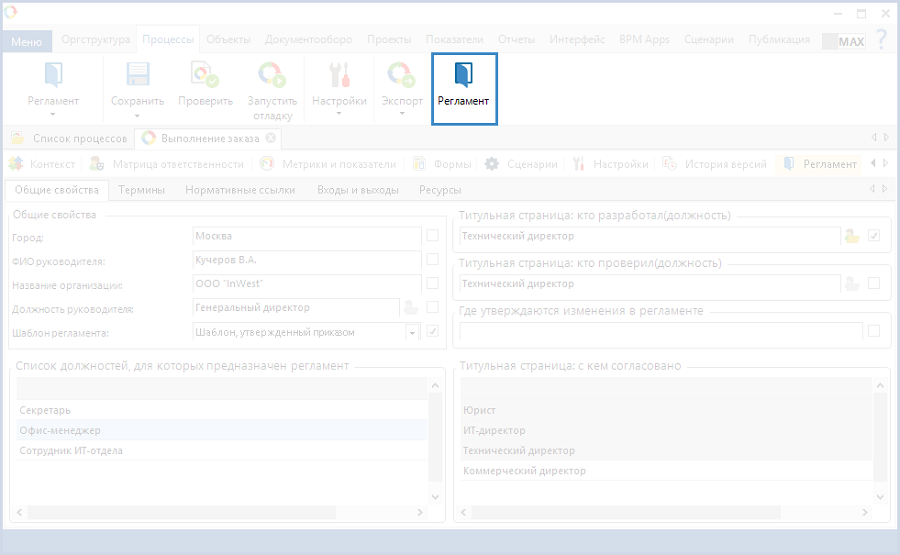This screenshot has width=900, height=555.
Task: Click the Проверить ribbon icon
Action: click(205, 76)
